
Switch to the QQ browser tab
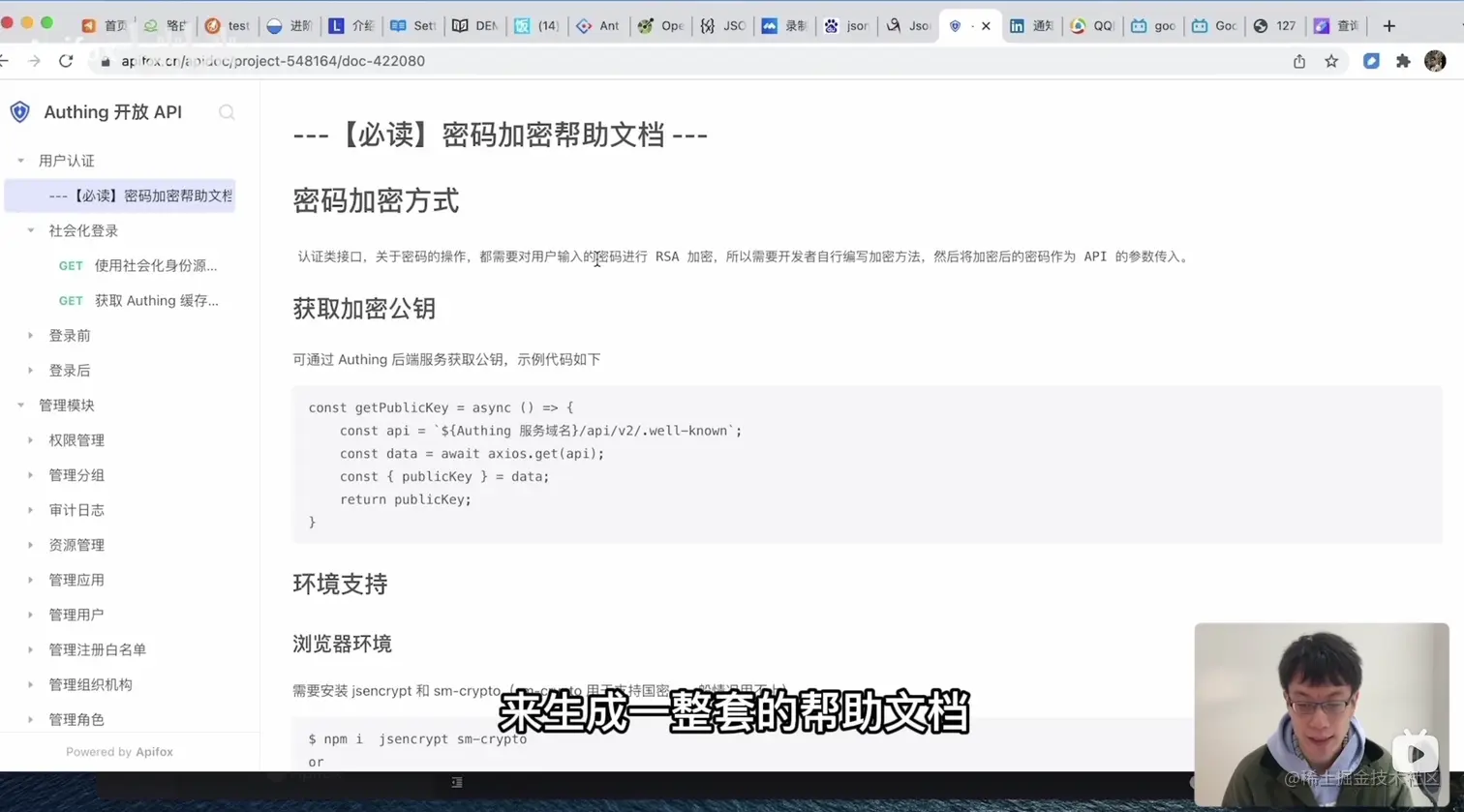1093,26
